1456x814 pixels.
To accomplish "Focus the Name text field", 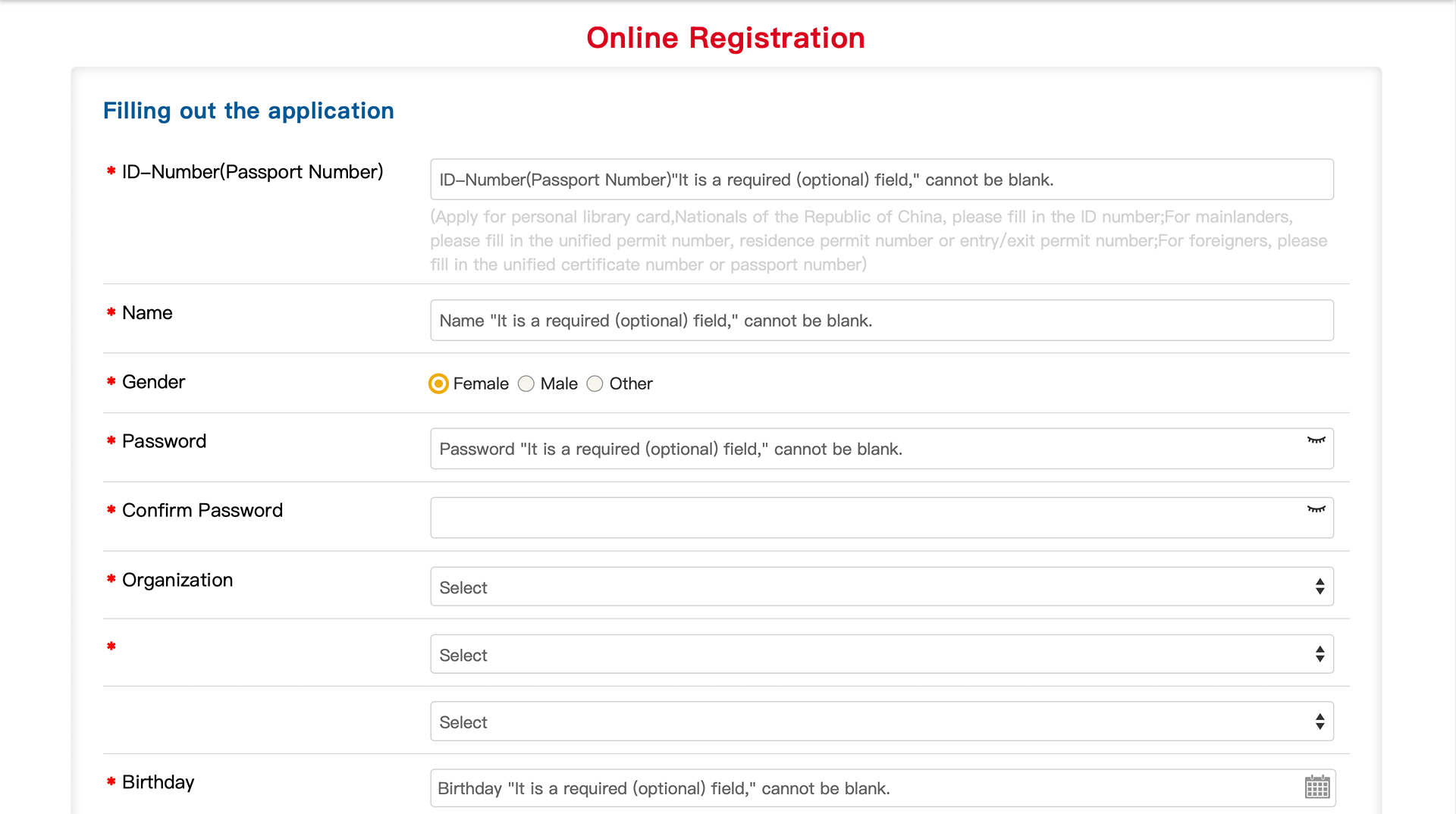I will (x=881, y=321).
